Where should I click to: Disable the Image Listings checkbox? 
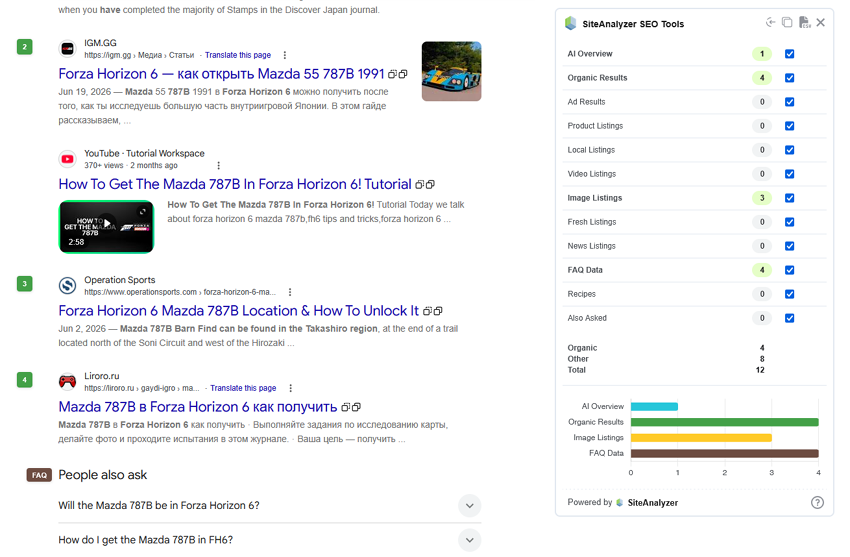(789, 198)
